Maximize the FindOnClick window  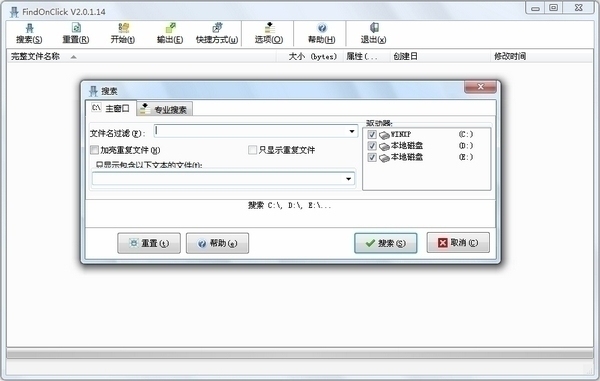point(554,8)
